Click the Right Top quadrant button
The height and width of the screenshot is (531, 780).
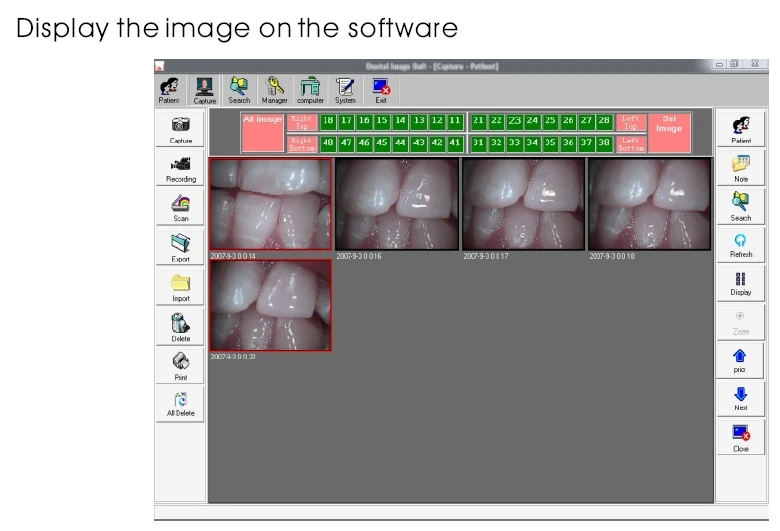tap(301, 122)
